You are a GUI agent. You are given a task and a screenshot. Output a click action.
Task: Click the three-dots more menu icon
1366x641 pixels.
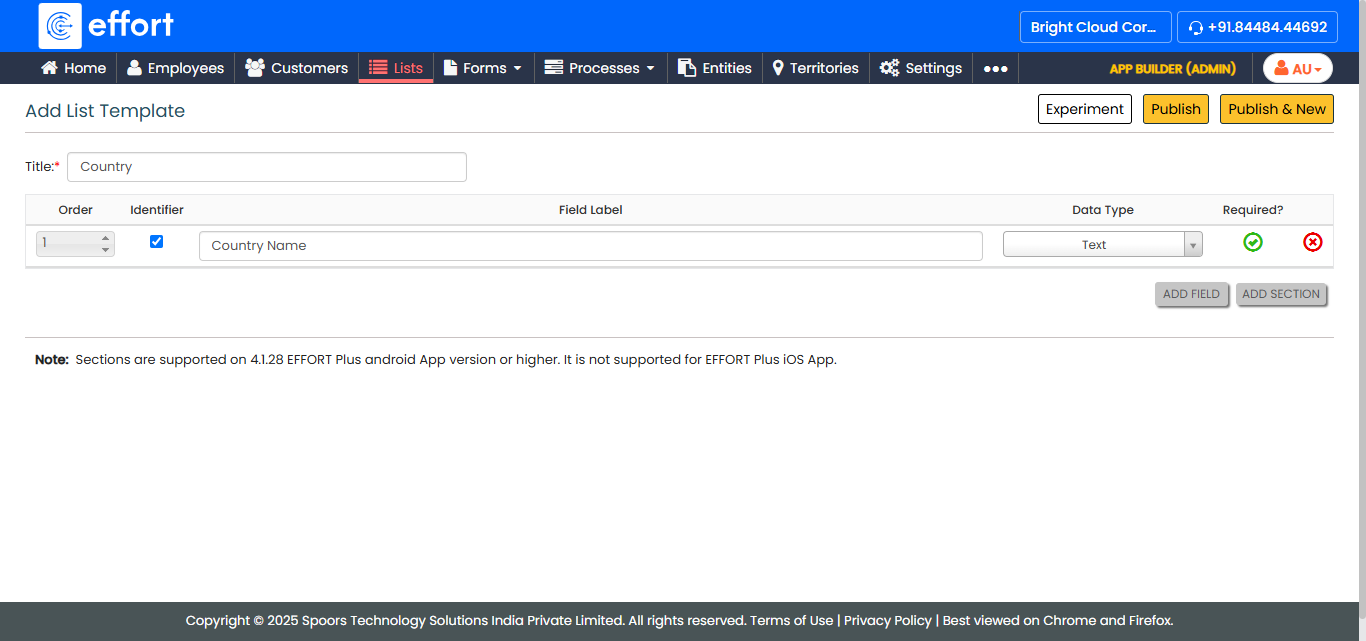pos(995,69)
